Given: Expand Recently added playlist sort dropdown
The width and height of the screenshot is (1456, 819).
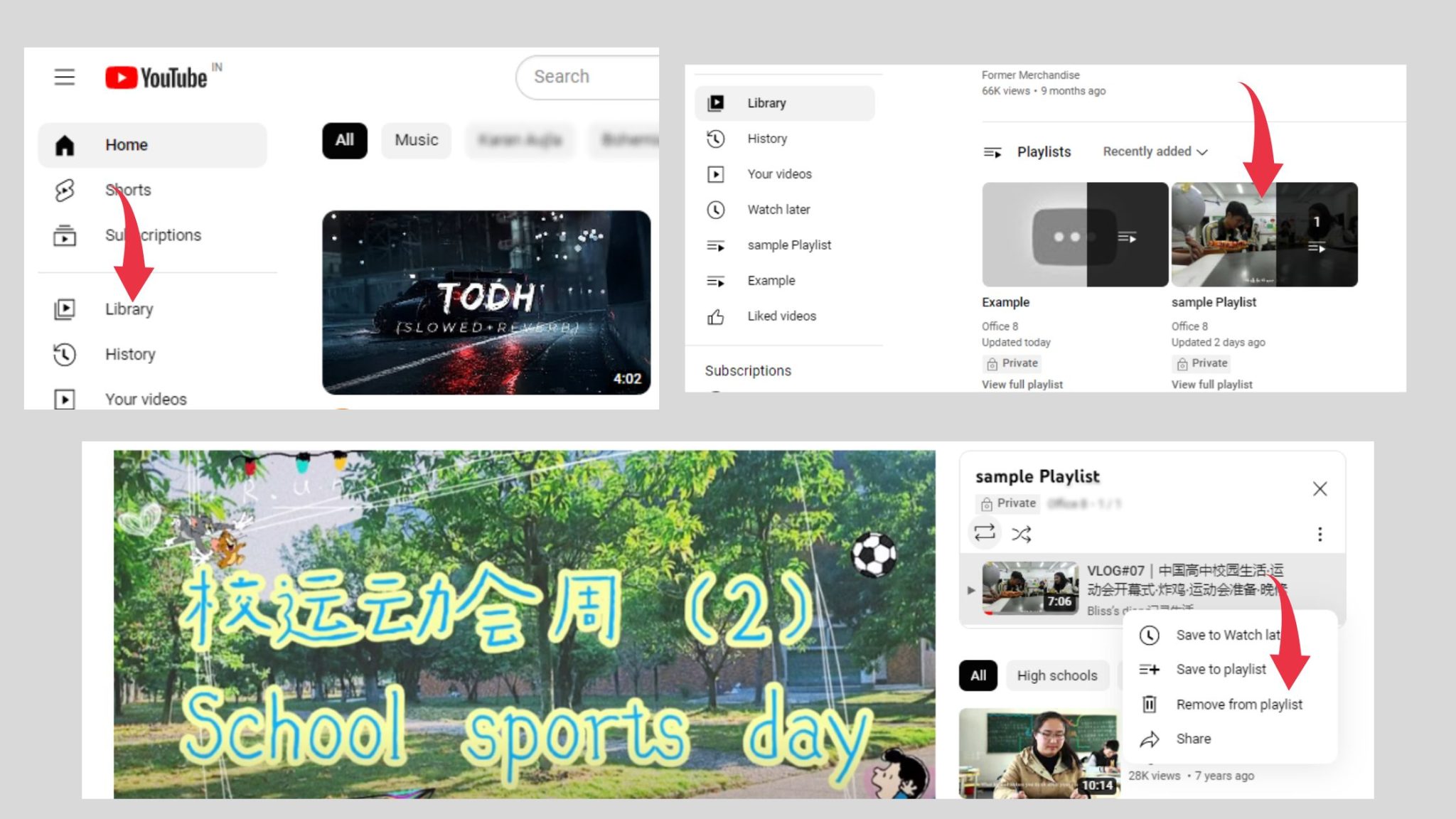Looking at the screenshot, I should tap(1155, 151).
